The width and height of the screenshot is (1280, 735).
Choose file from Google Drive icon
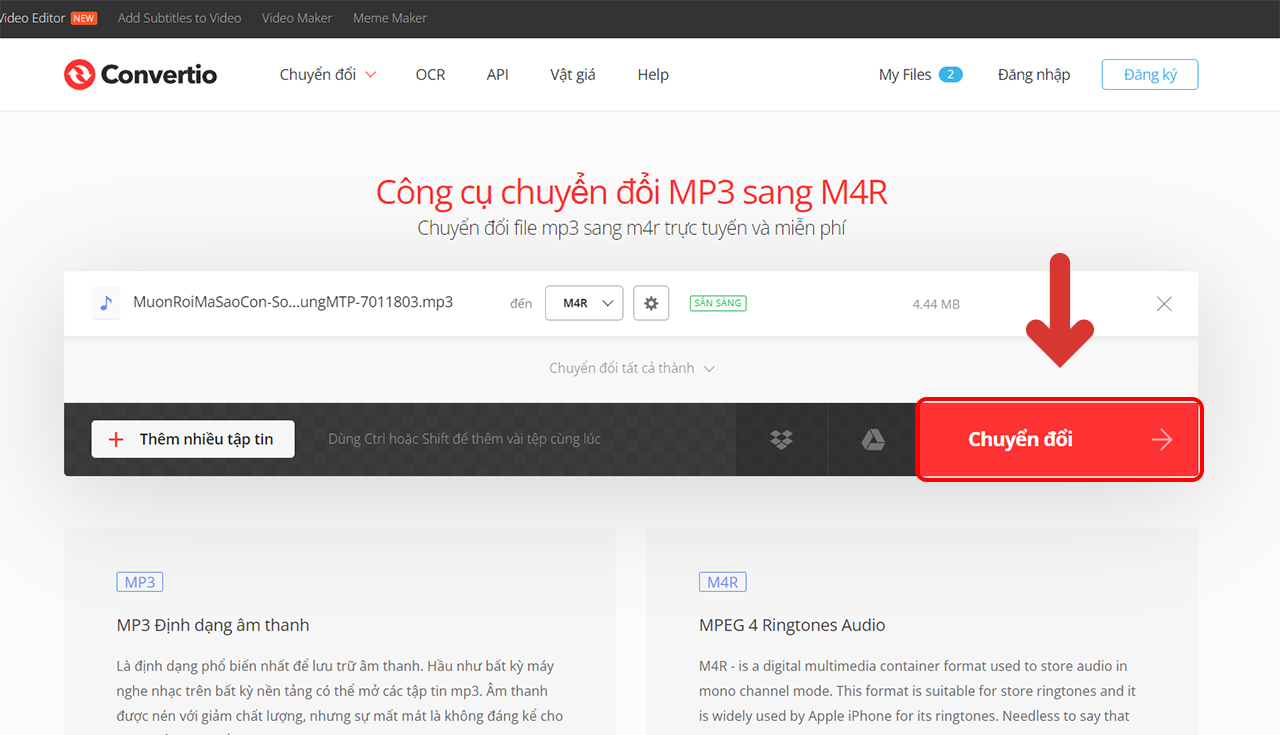tap(873, 439)
